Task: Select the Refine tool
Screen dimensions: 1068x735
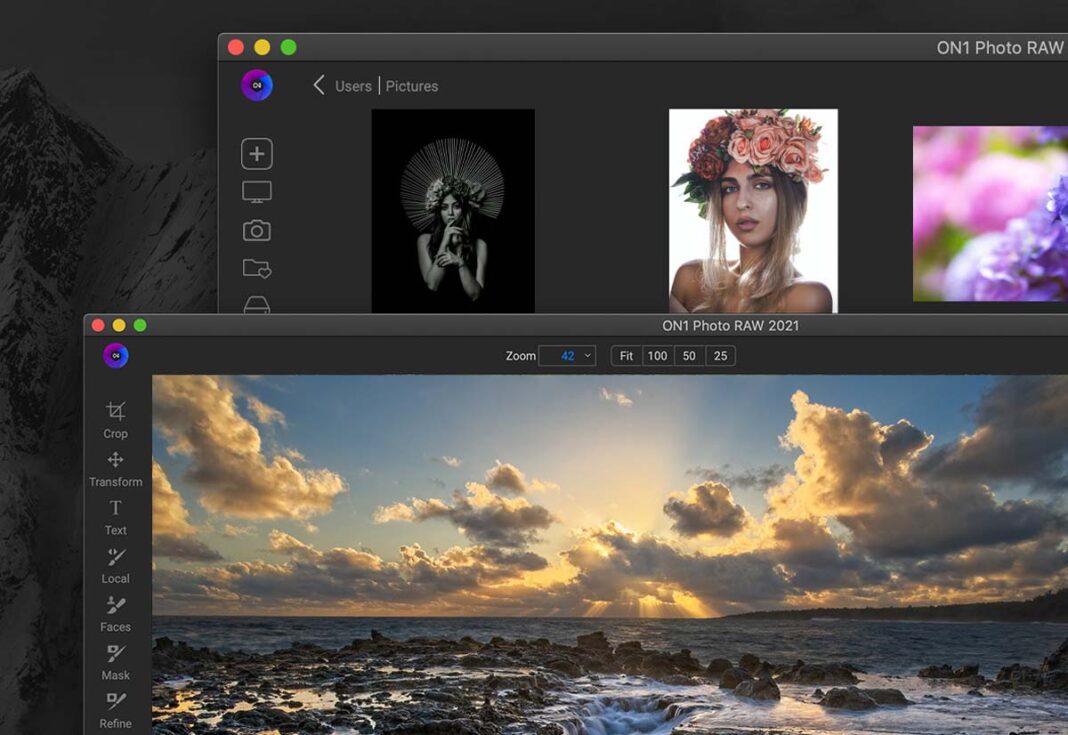Action: point(115,702)
